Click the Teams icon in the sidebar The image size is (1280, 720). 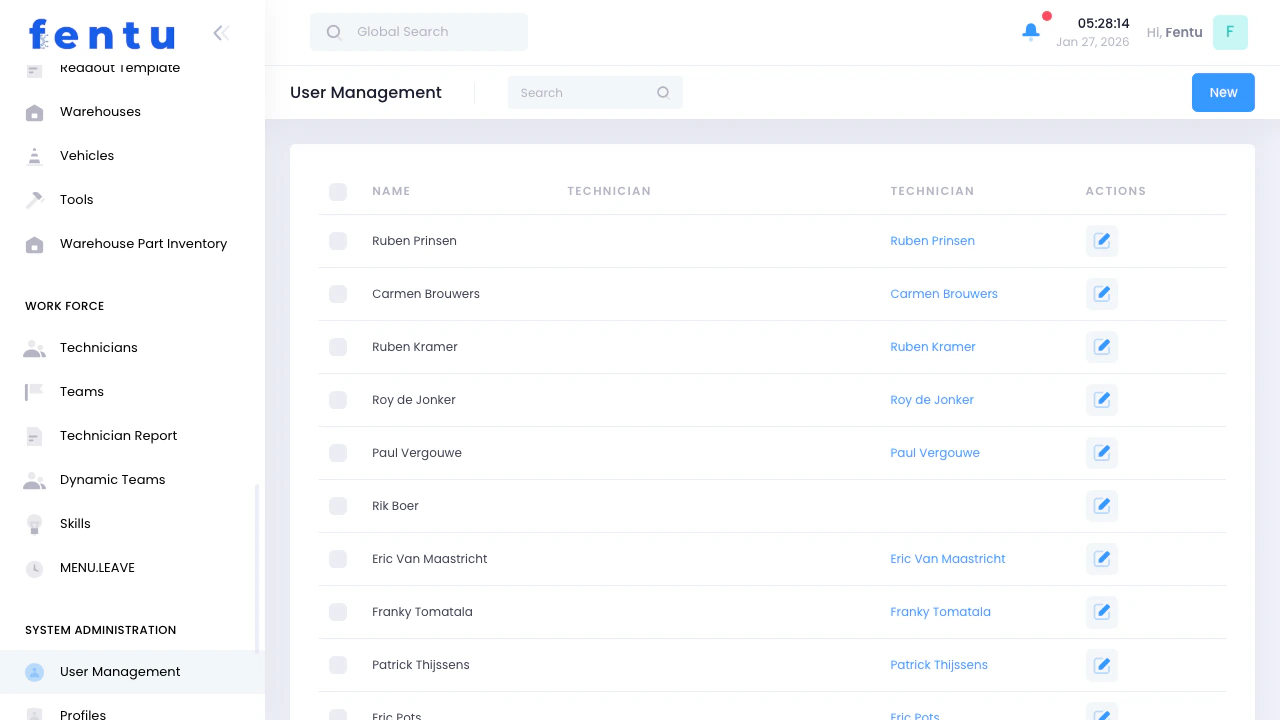(x=34, y=391)
